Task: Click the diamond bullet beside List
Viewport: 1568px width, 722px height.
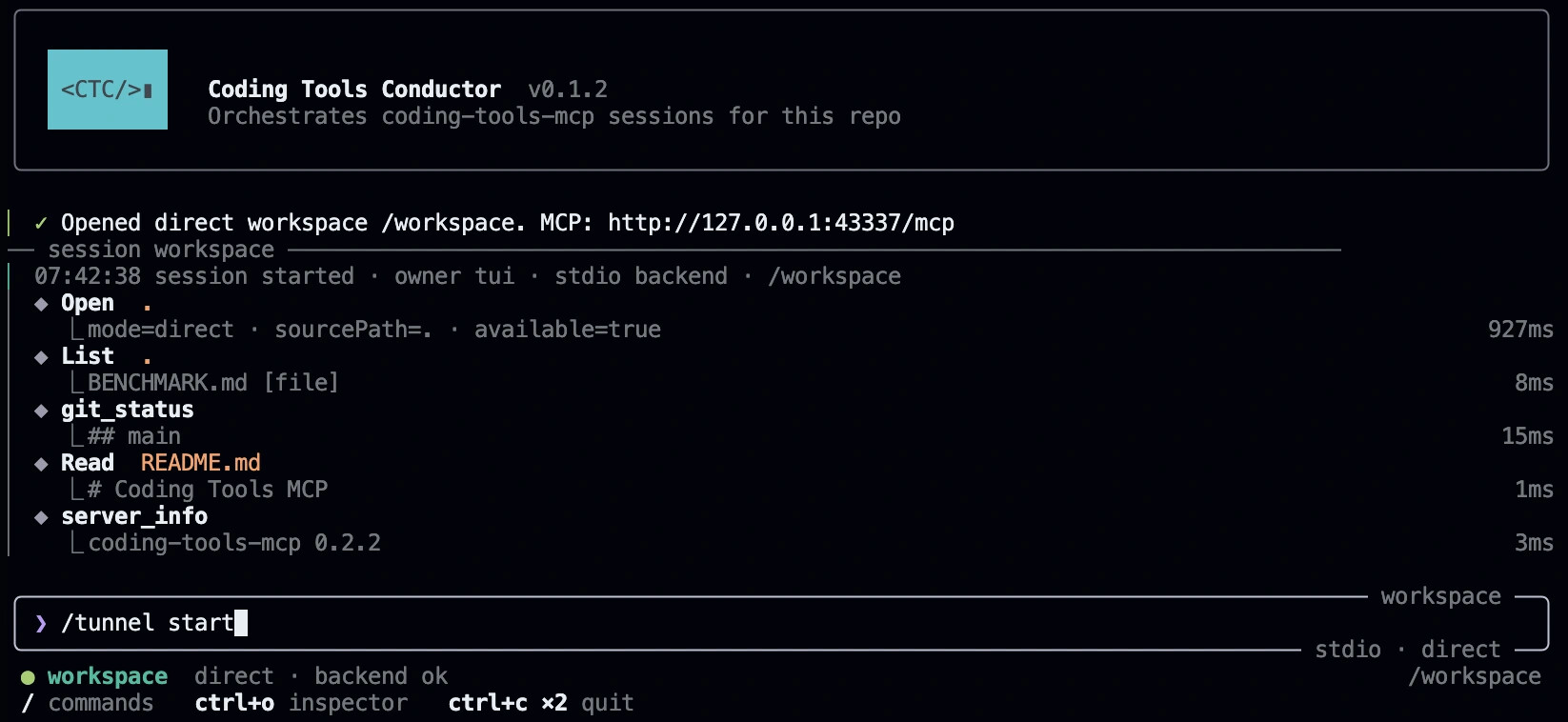Action: 41,357
